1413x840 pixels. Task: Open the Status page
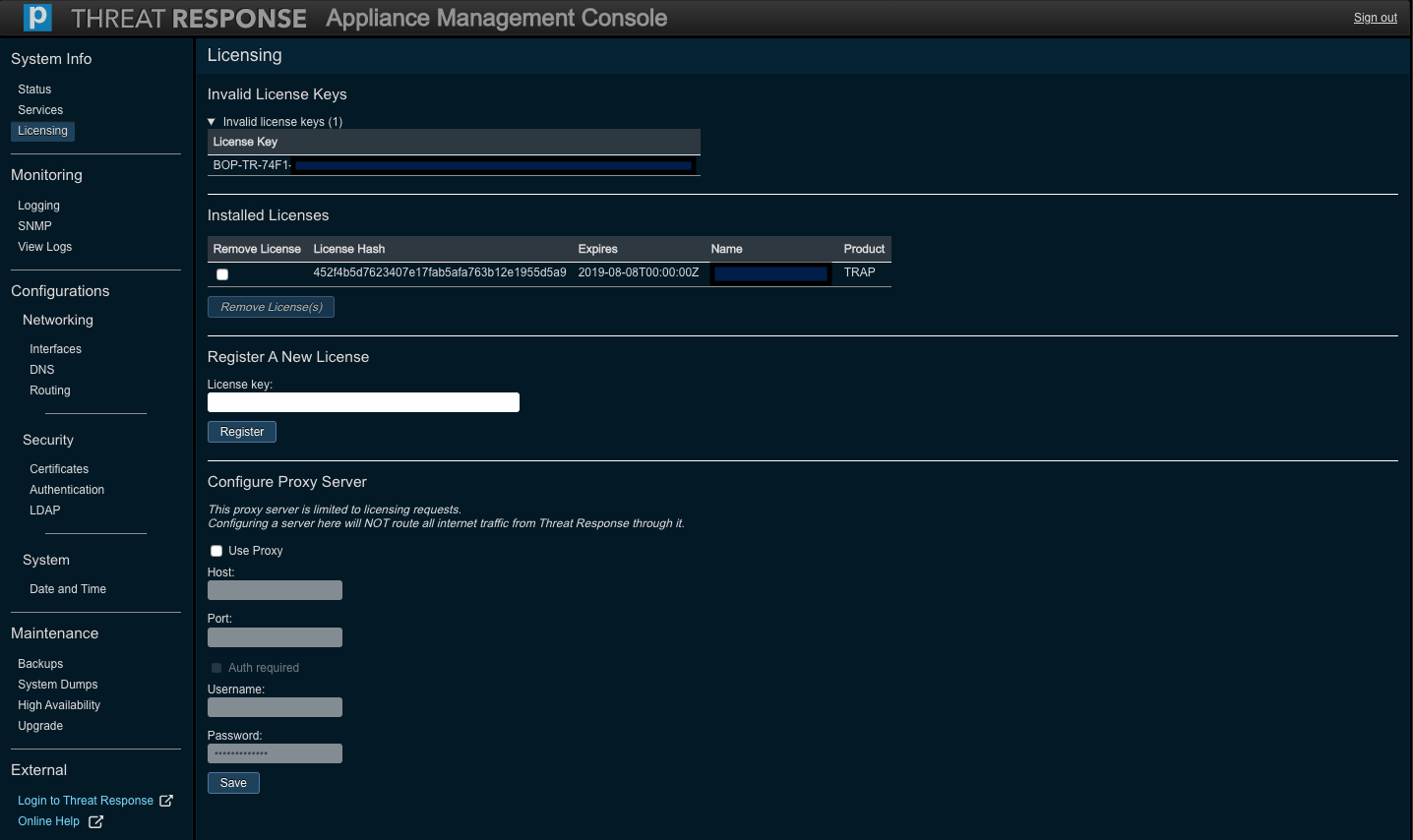(34, 90)
